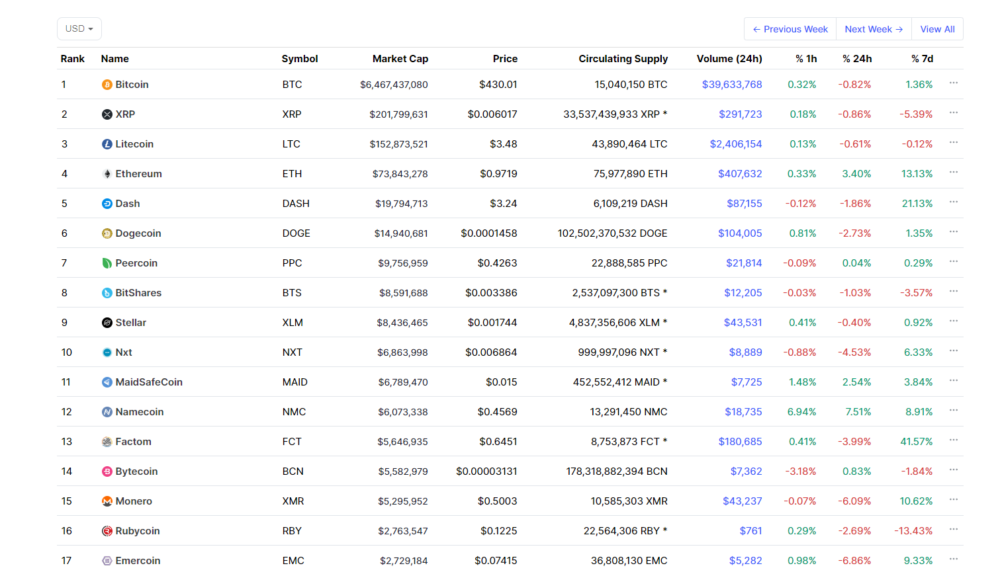
Task: Select Factom 7d change 41.57%
Action: click(x=916, y=442)
